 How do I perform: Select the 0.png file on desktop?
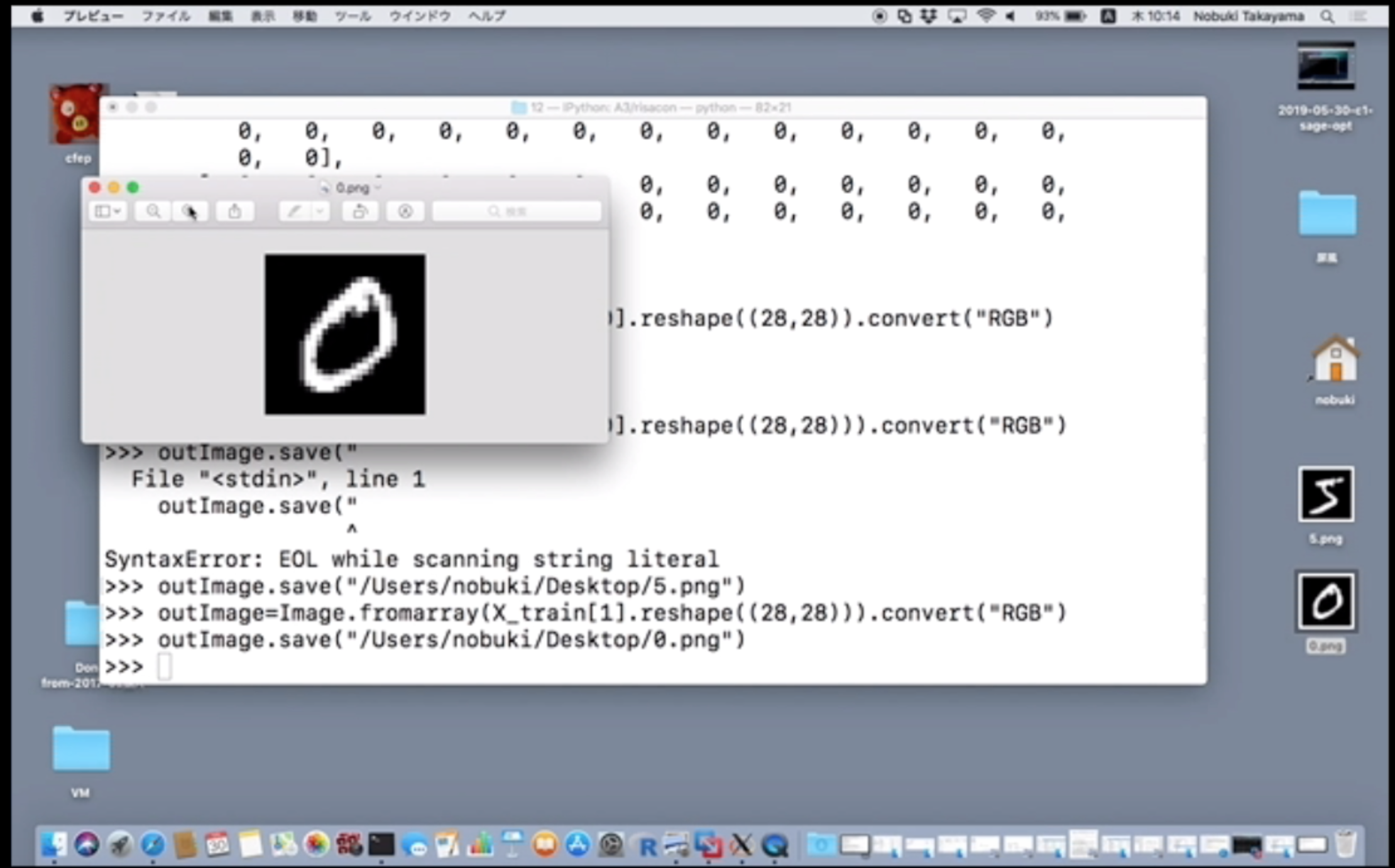click(x=1326, y=601)
